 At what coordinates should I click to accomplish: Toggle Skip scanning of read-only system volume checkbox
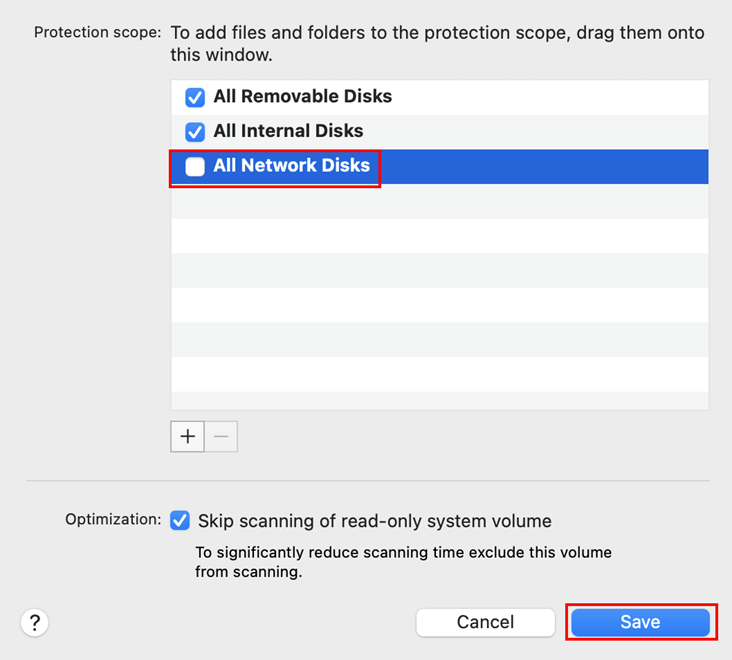pos(180,521)
